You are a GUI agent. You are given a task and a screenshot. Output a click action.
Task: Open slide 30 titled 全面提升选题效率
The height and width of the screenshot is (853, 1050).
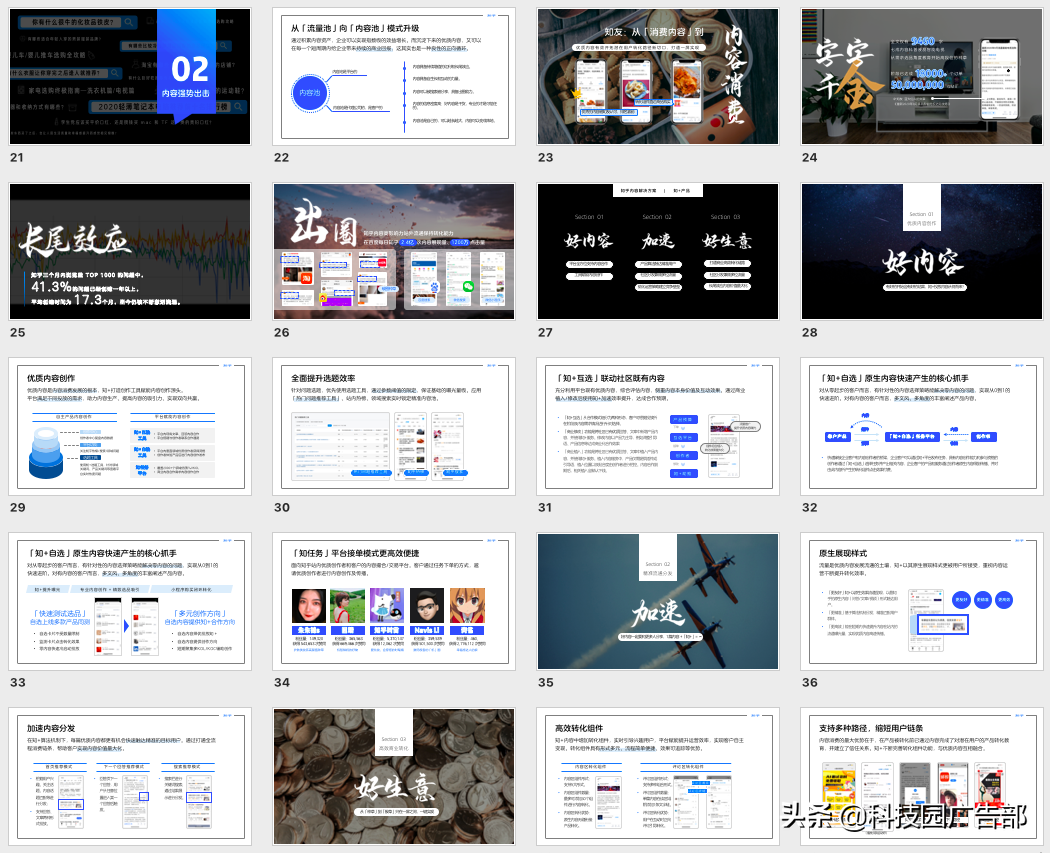coord(394,426)
